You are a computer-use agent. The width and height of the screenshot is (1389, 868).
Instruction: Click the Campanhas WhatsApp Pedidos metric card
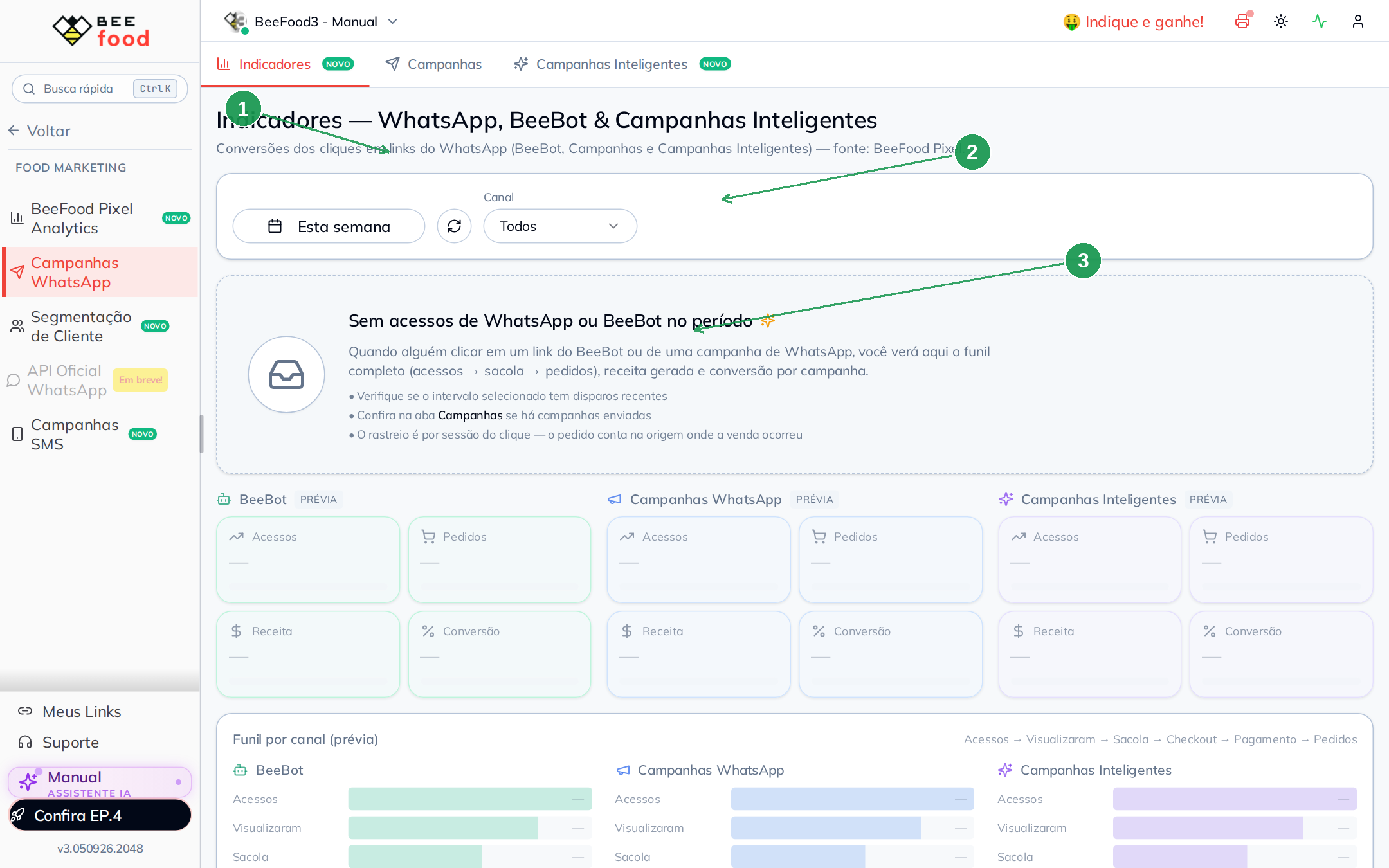[x=891, y=559]
